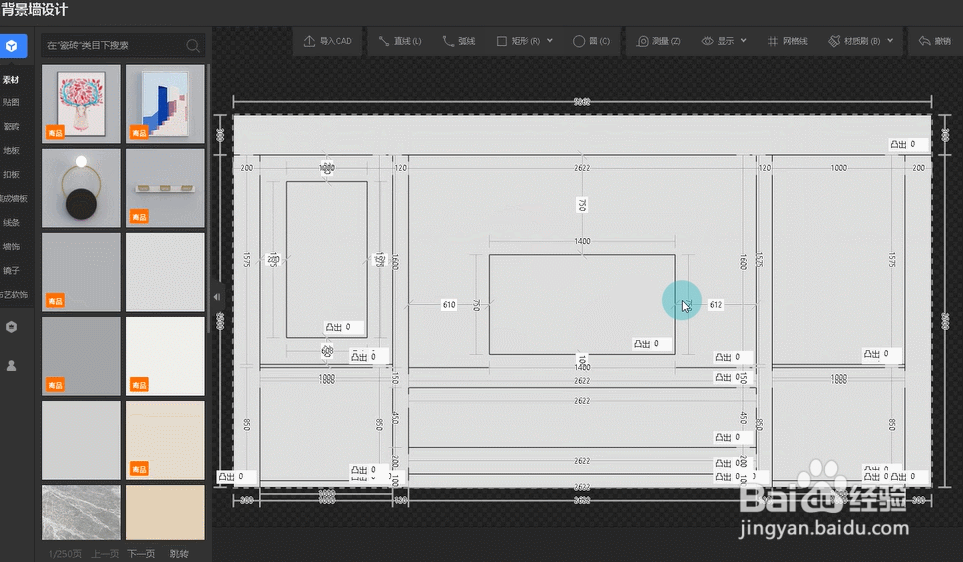The height and width of the screenshot is (562, 963).
Task: Click the 1400 dimension above the center rectangle
Action: point(582,241)
